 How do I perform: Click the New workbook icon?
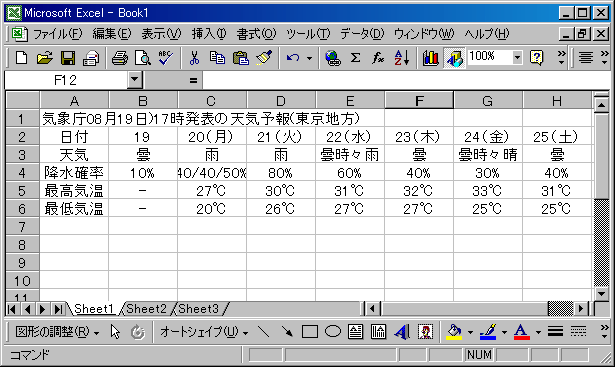coord(22,58)
